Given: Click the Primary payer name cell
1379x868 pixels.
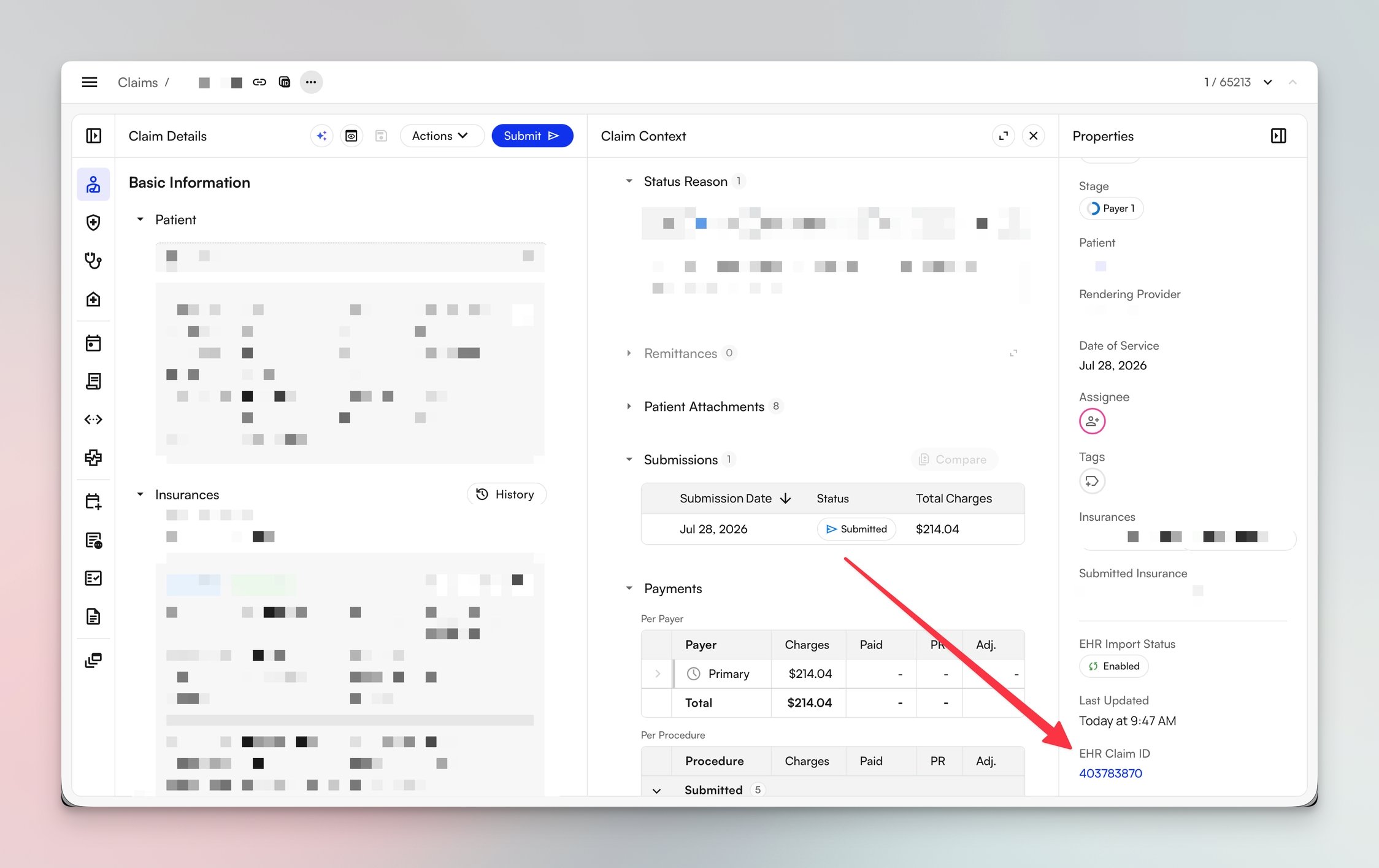Looking at the screenshot, I should [x=729, y=674].
